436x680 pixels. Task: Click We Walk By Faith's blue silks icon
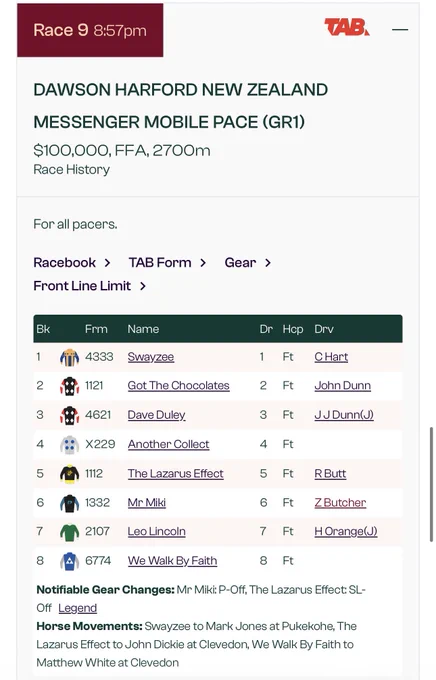[69, 561]
